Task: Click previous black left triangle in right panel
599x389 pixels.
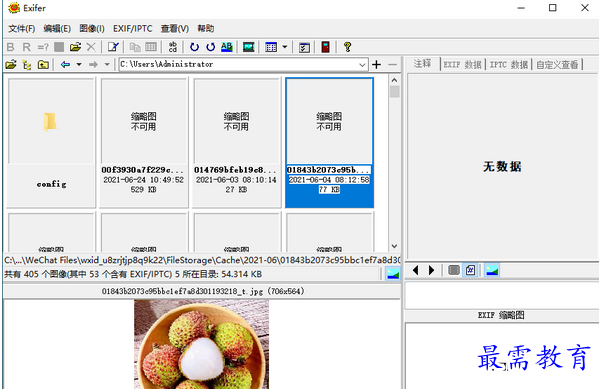Action: tap(416, 271)
